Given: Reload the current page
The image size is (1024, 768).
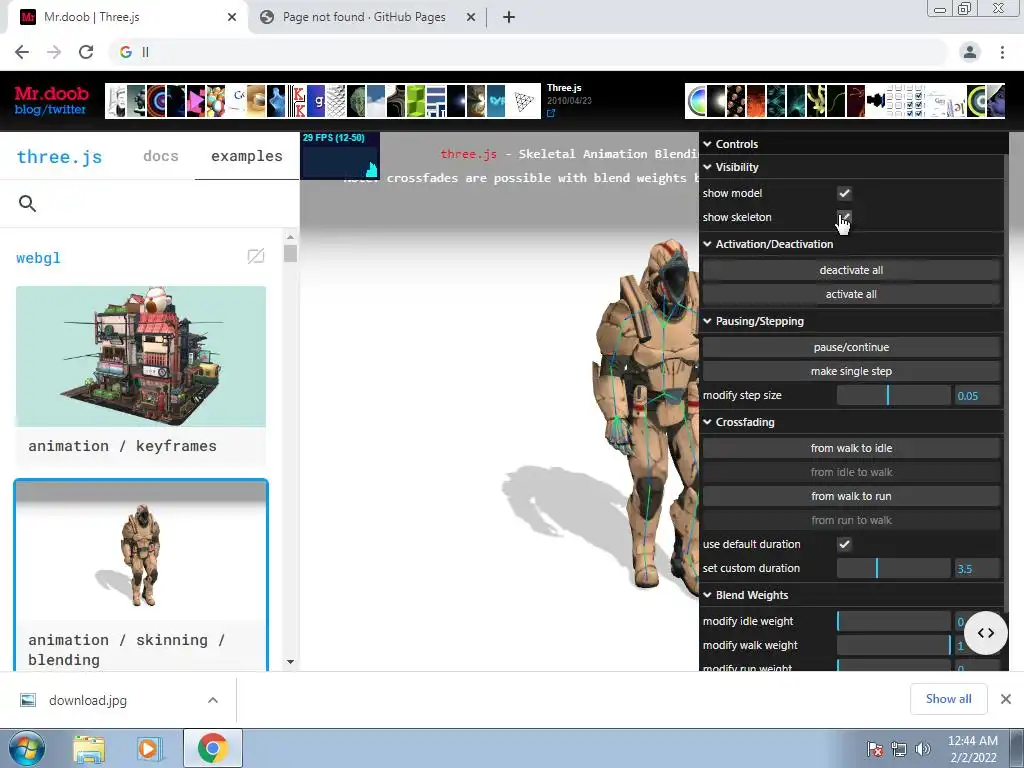Looking at the screenshot, I should pos(86,52).
